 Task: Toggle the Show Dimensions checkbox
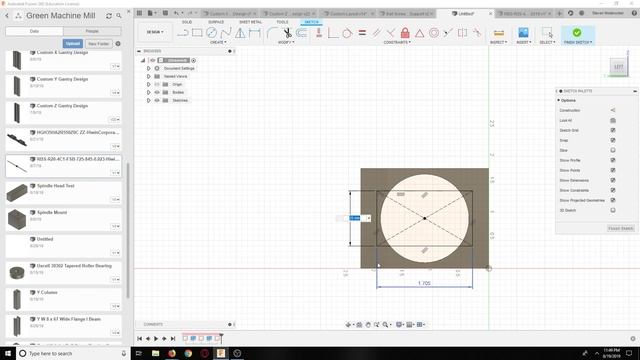(x=613, y=180)
